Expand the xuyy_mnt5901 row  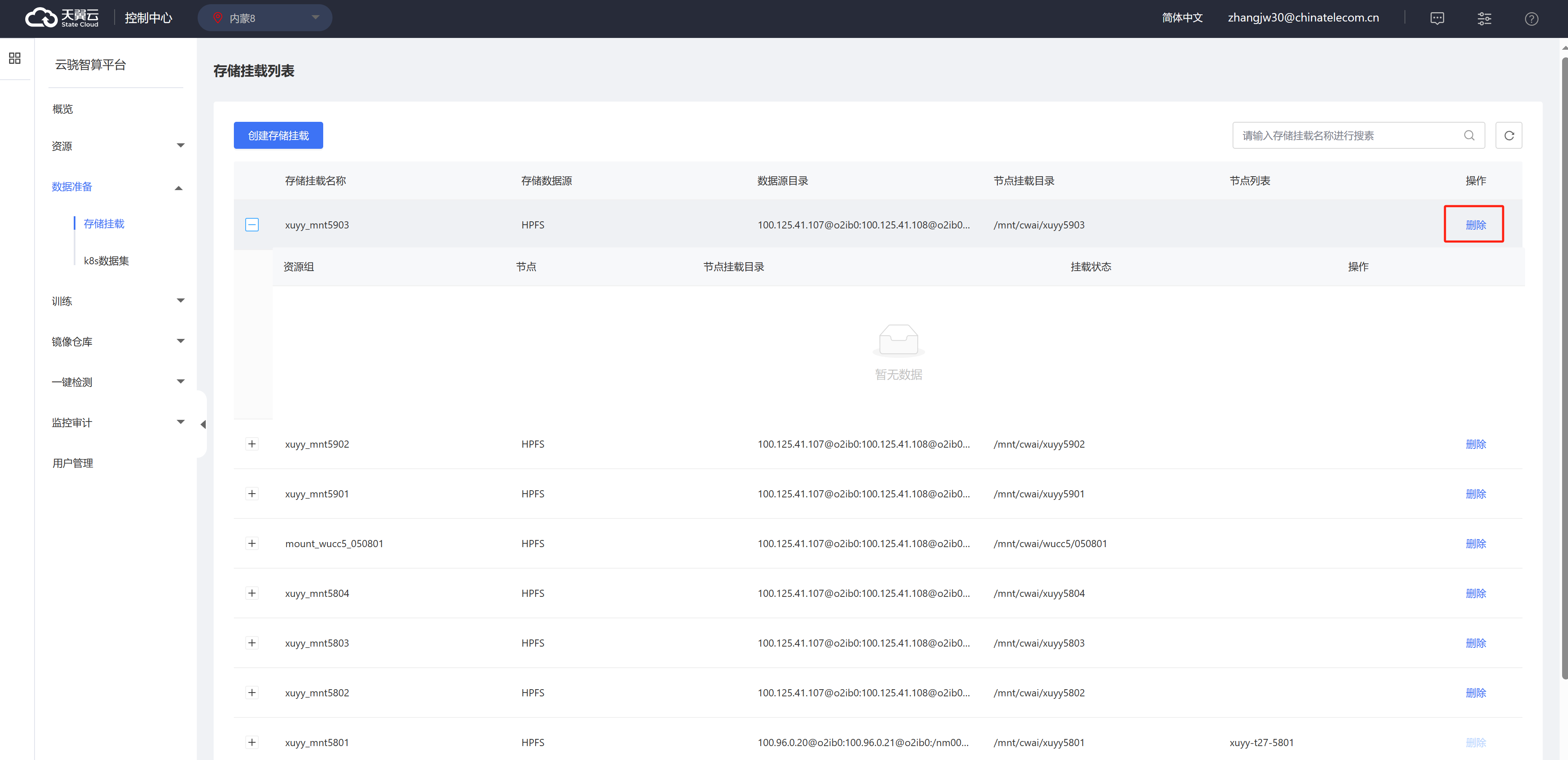(x=252, y=493)
